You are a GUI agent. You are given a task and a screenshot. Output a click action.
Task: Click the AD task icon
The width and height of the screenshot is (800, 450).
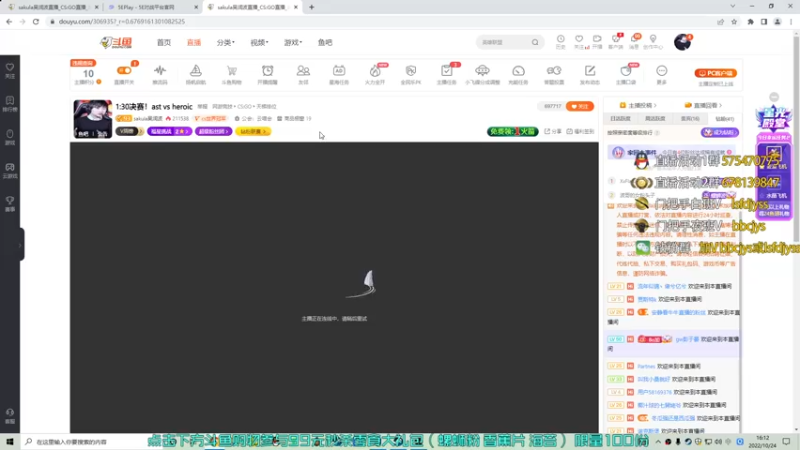click(x=339, y=71)
